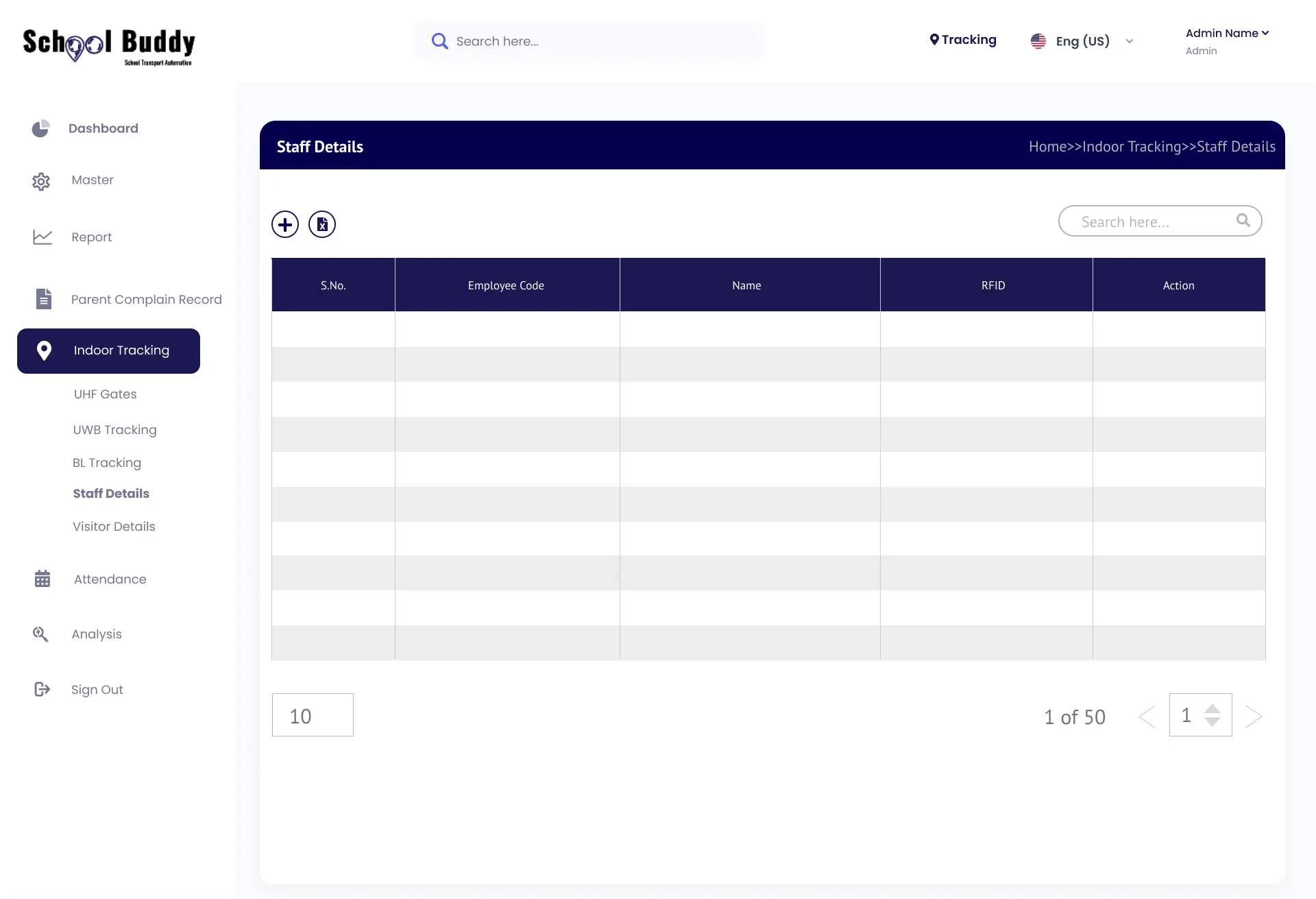Open the rows-per-page box showing 10

point(313,715)
